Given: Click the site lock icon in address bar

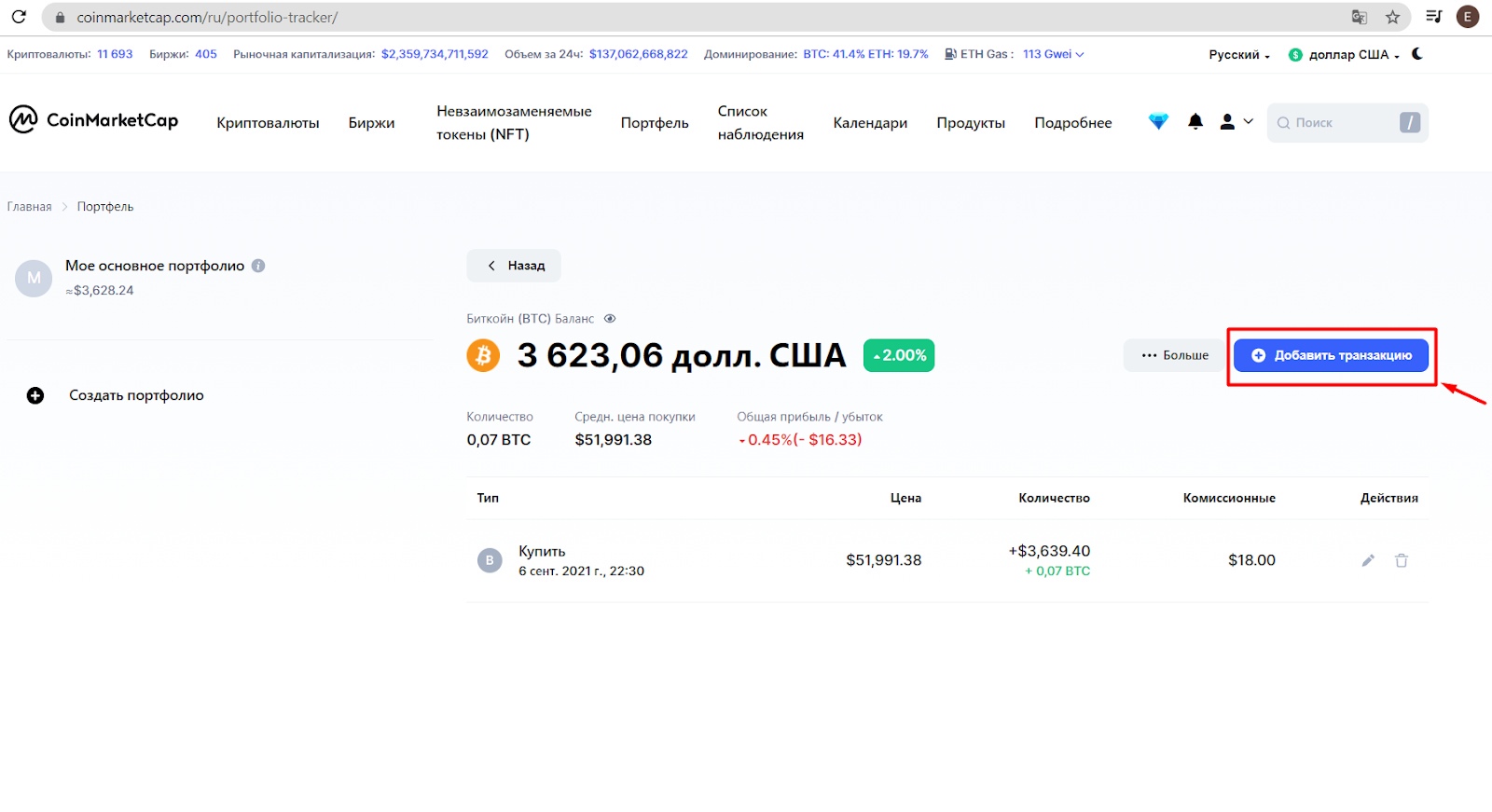Looking at the screenshot, I should 60,18.
